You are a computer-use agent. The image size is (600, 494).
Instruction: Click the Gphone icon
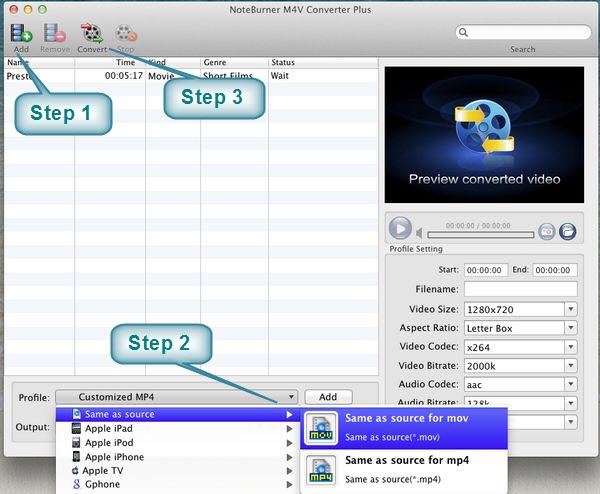coord(77,484)
